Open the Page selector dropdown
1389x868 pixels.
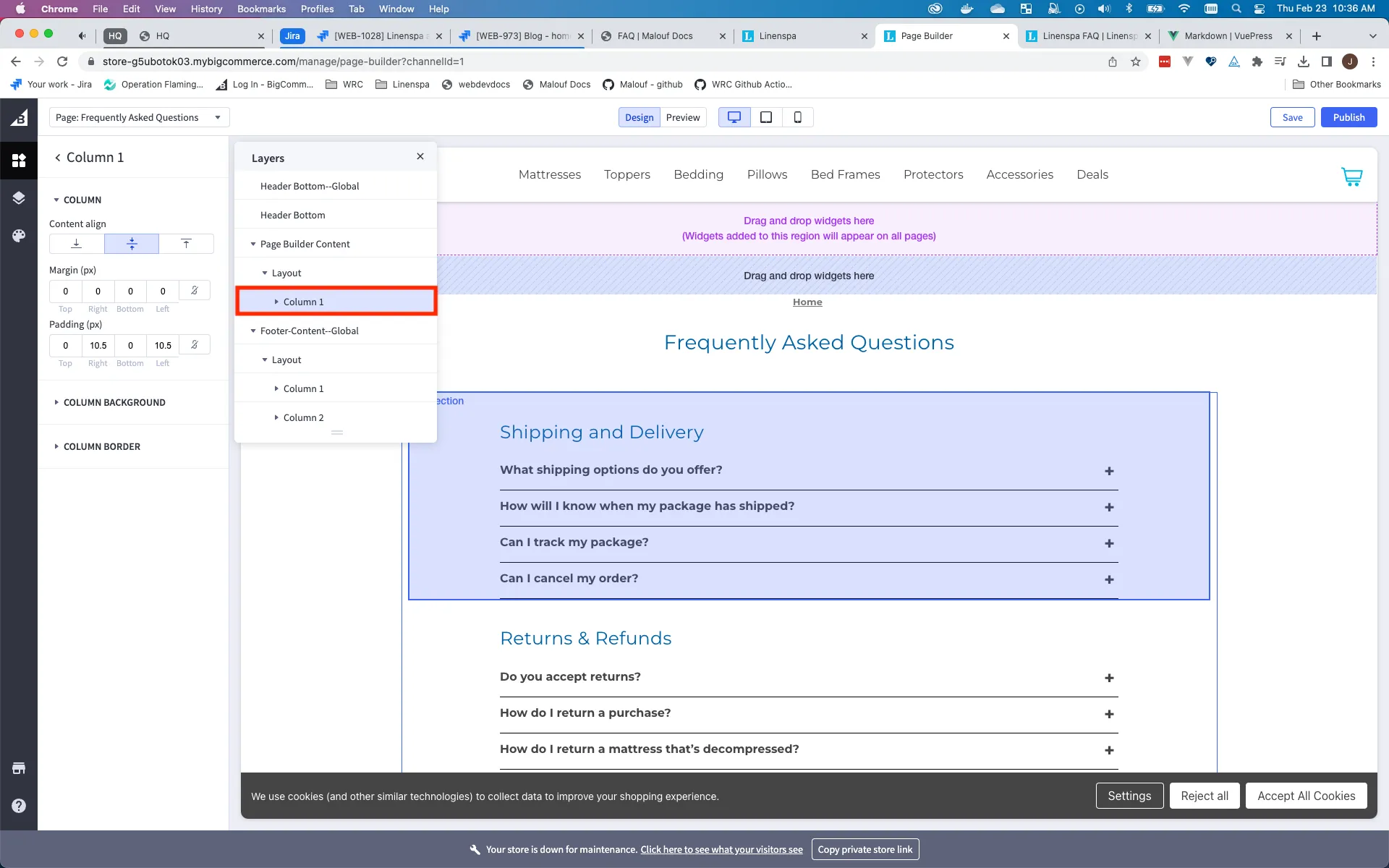tap(139, 116)
